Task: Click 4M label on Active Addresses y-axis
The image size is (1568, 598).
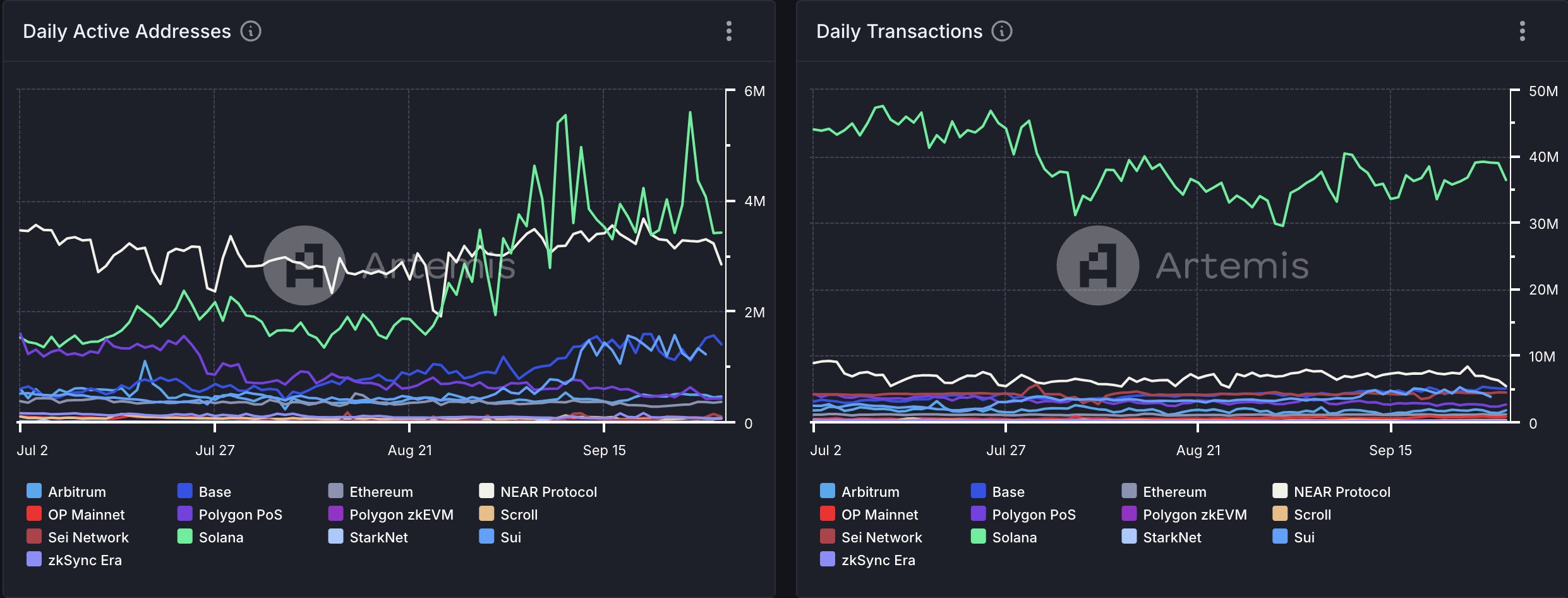Action: [754, 201]
